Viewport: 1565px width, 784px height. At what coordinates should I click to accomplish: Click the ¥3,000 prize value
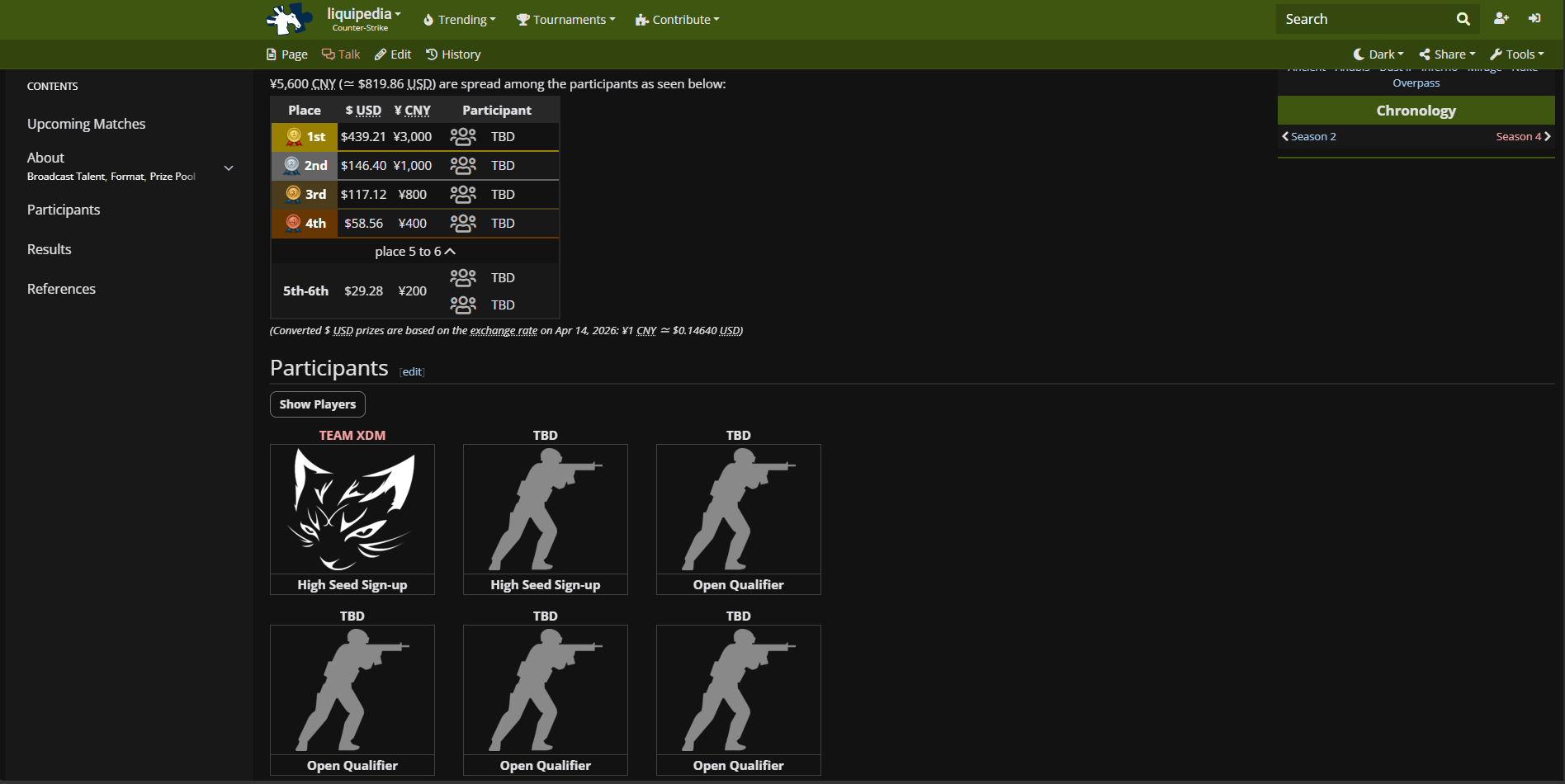point(413,137)
